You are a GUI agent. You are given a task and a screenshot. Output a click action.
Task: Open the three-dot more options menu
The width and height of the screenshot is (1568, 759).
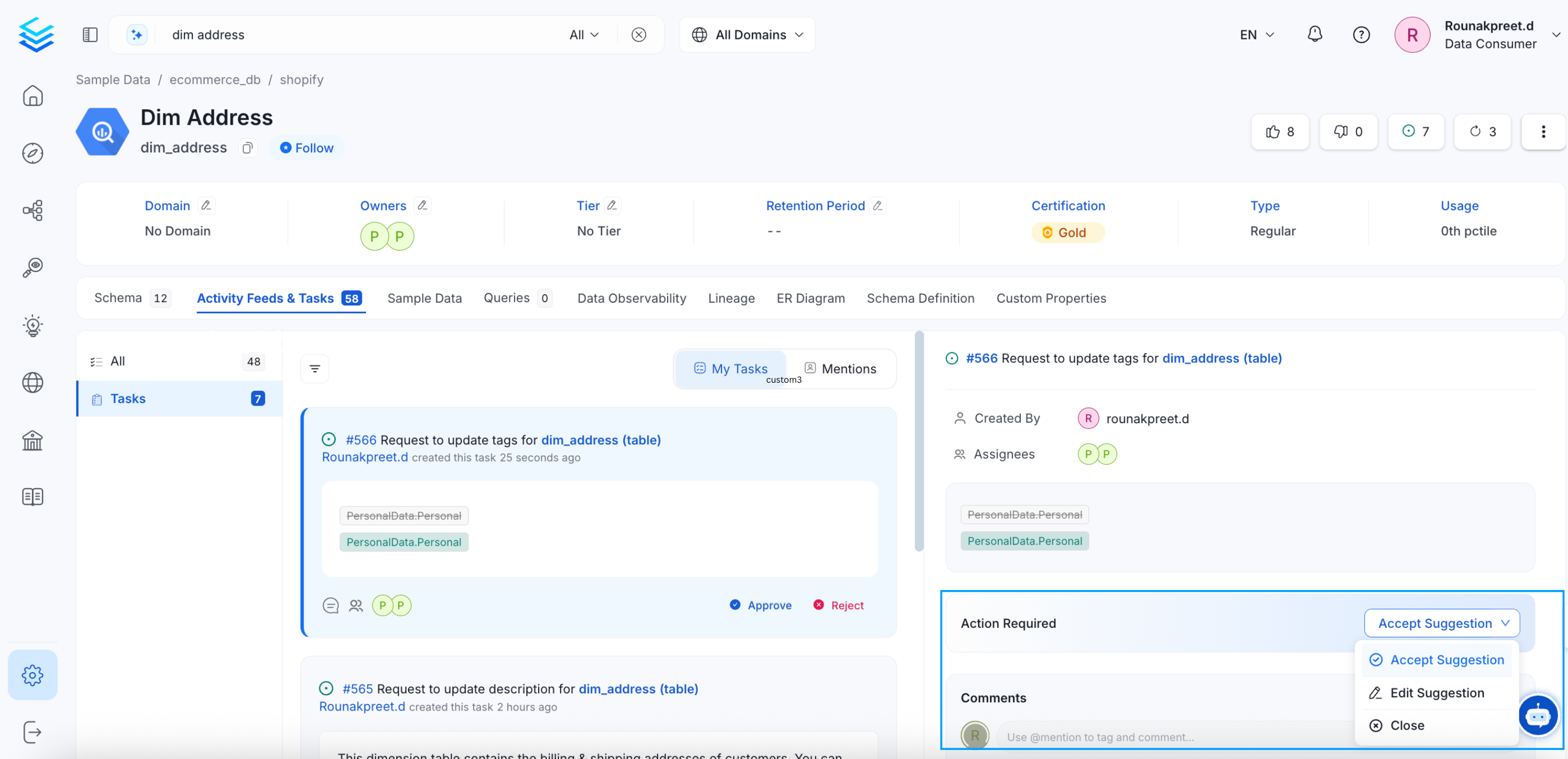coord(1542,132)
